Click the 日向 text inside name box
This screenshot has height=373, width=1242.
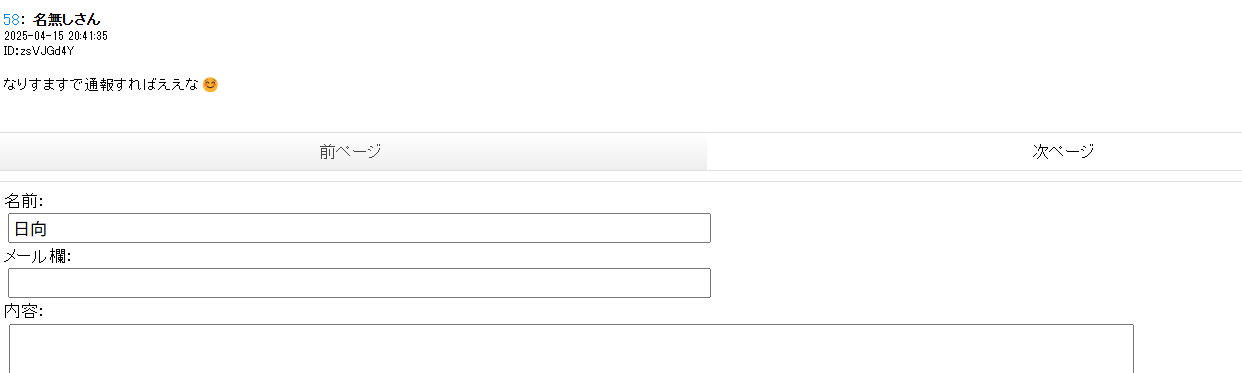click(31, 229)
